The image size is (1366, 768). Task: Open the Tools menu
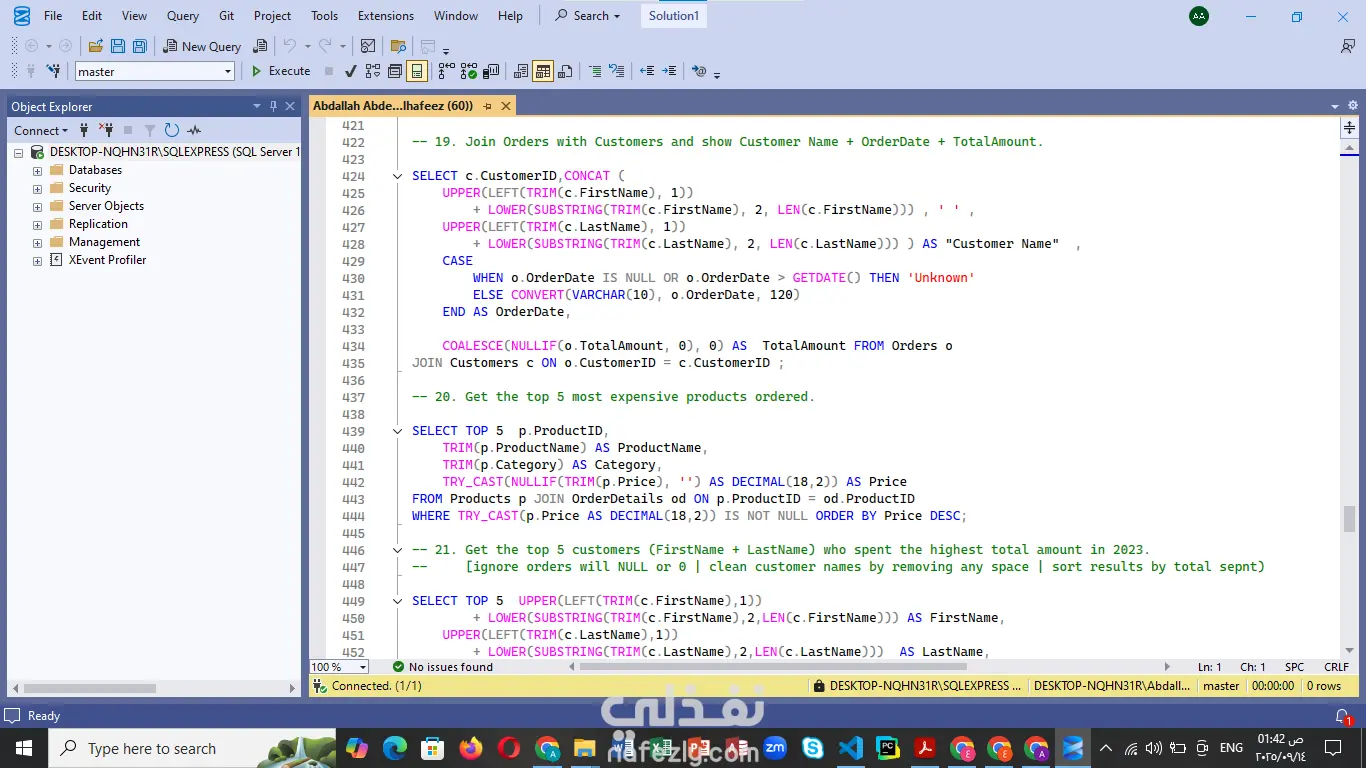[324, 16]
